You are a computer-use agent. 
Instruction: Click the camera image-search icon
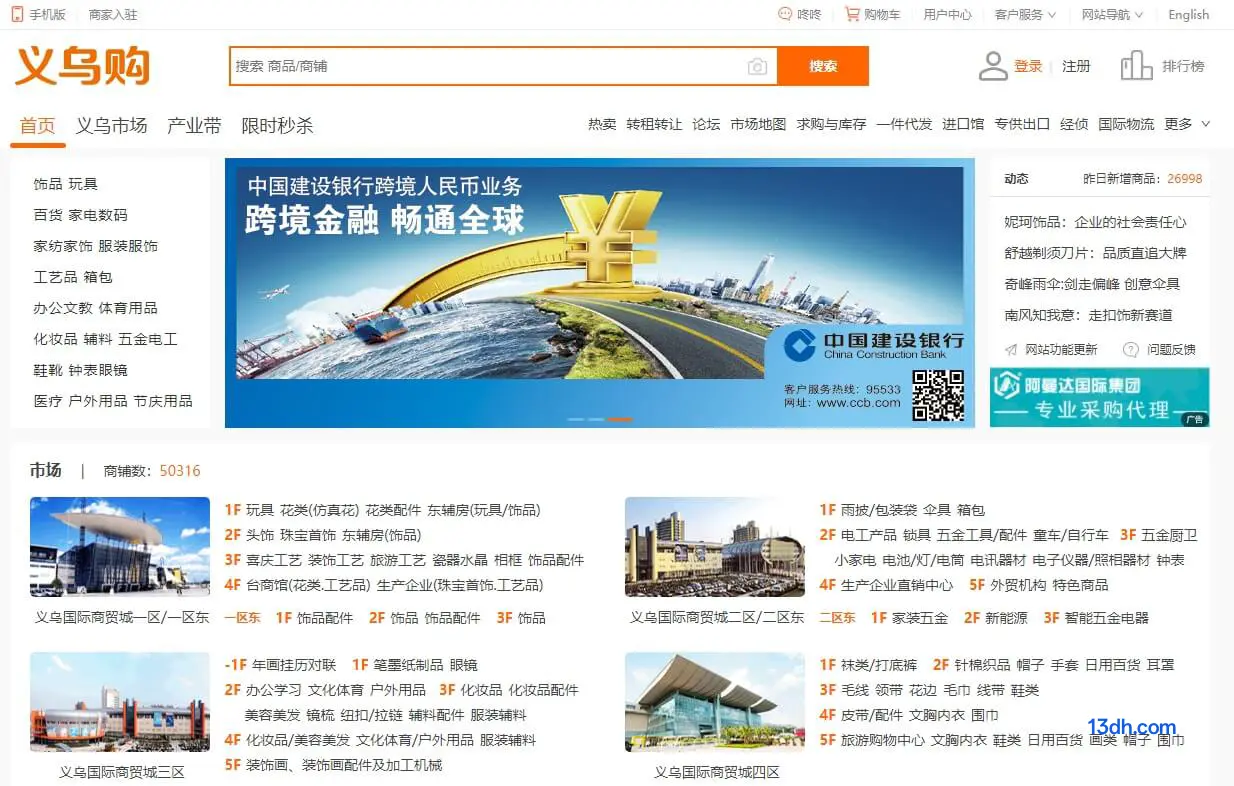point(757,66)
